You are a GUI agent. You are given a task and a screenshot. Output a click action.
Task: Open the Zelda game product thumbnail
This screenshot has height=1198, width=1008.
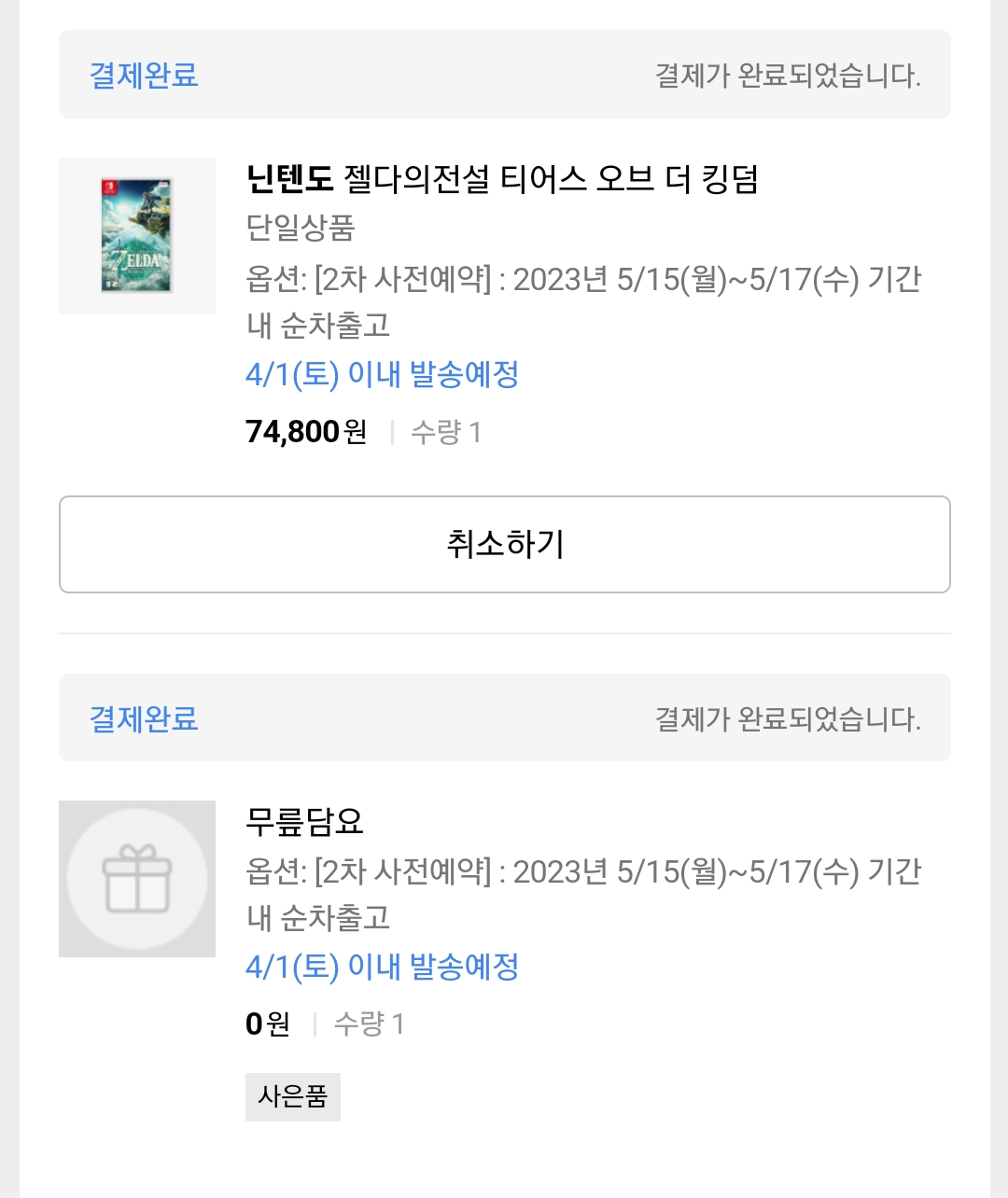[137, 236]
